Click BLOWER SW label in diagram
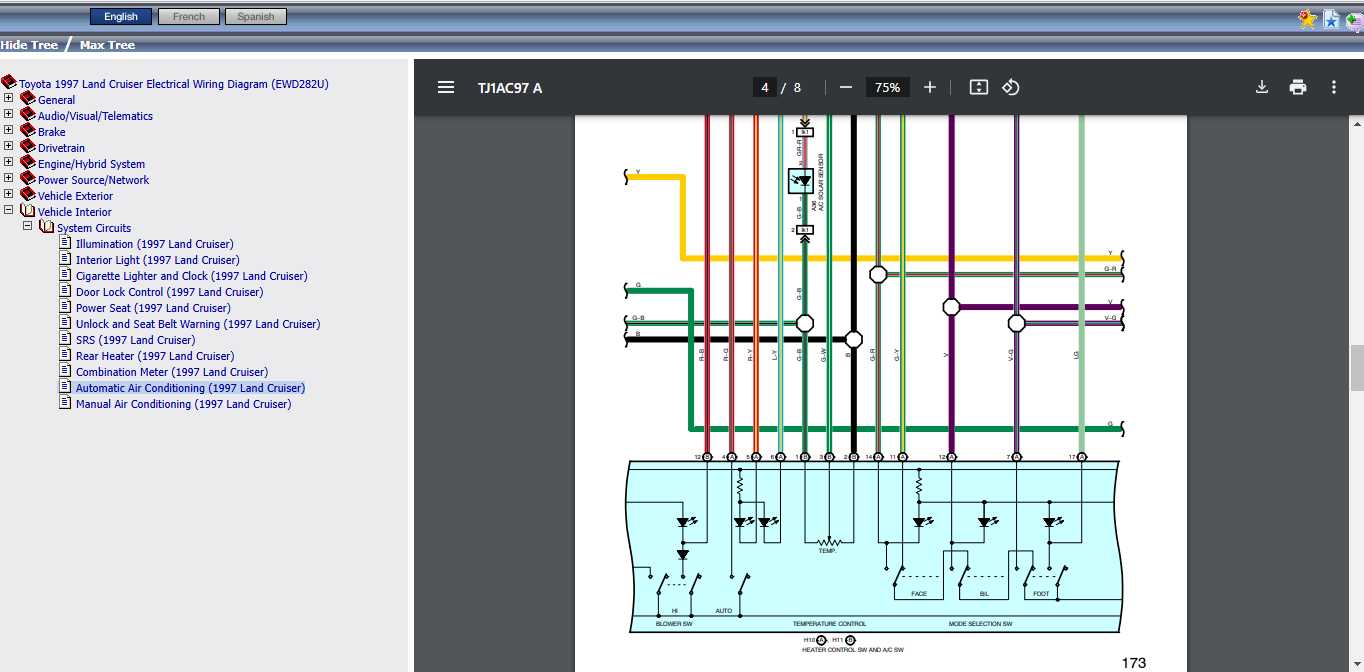Viewport: 1364px width, 672px height. (674, 624)
